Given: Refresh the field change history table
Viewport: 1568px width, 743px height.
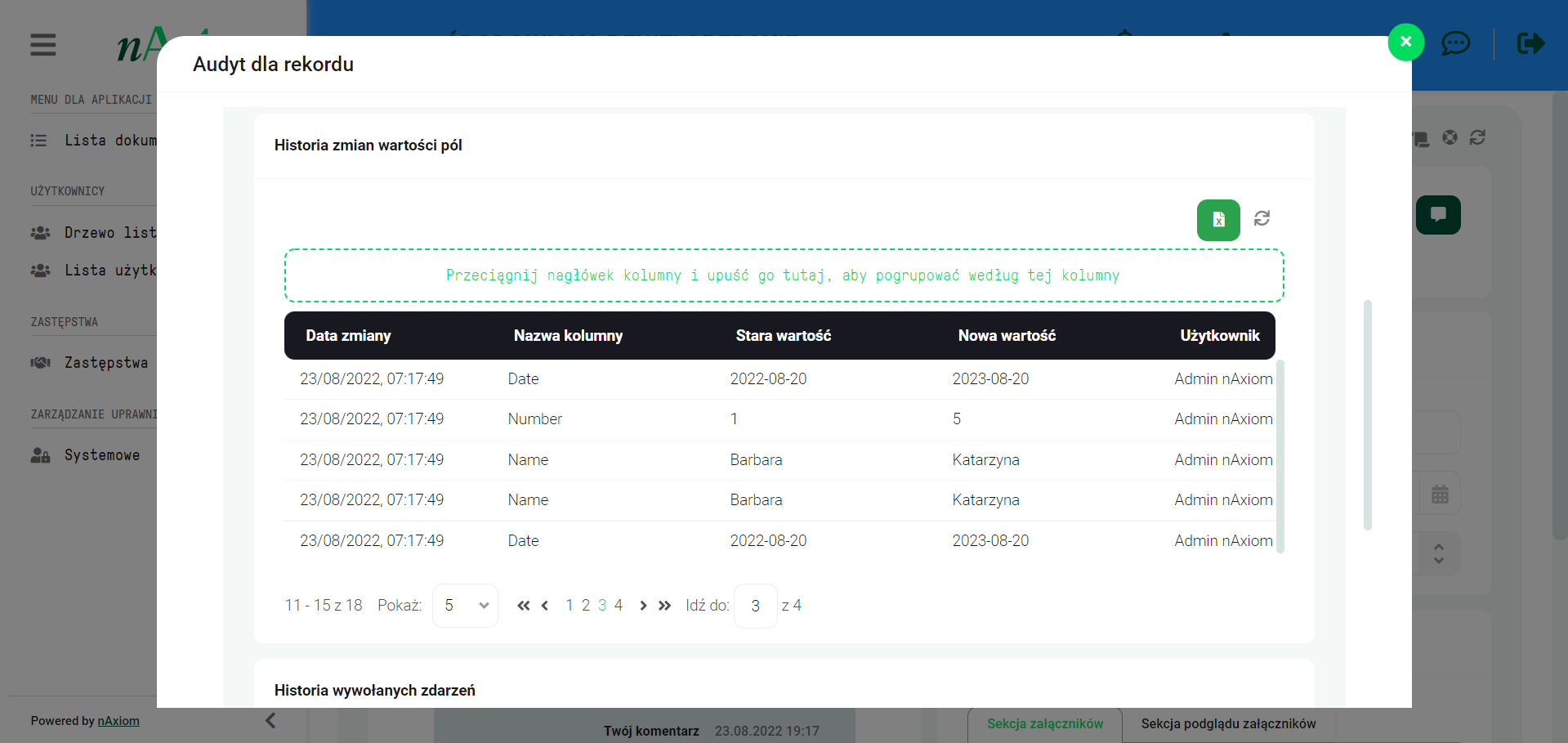Looking at the screenshot, I should pos(1262,218).
